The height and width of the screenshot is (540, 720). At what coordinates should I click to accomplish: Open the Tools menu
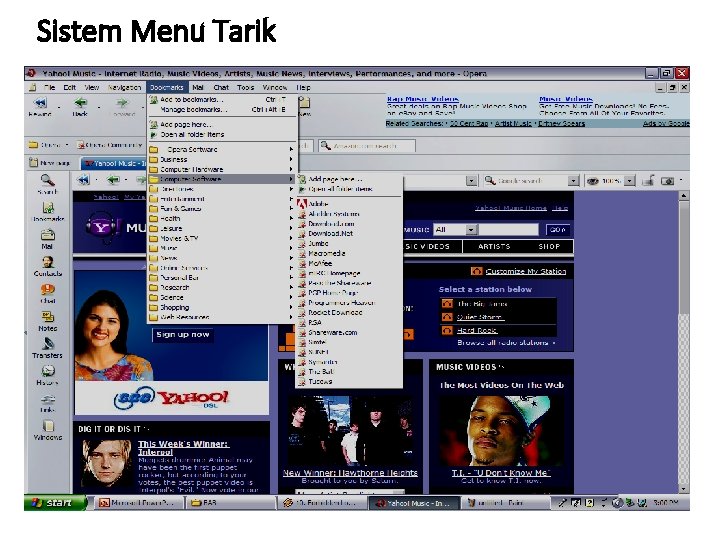click(x=245, y=87)
